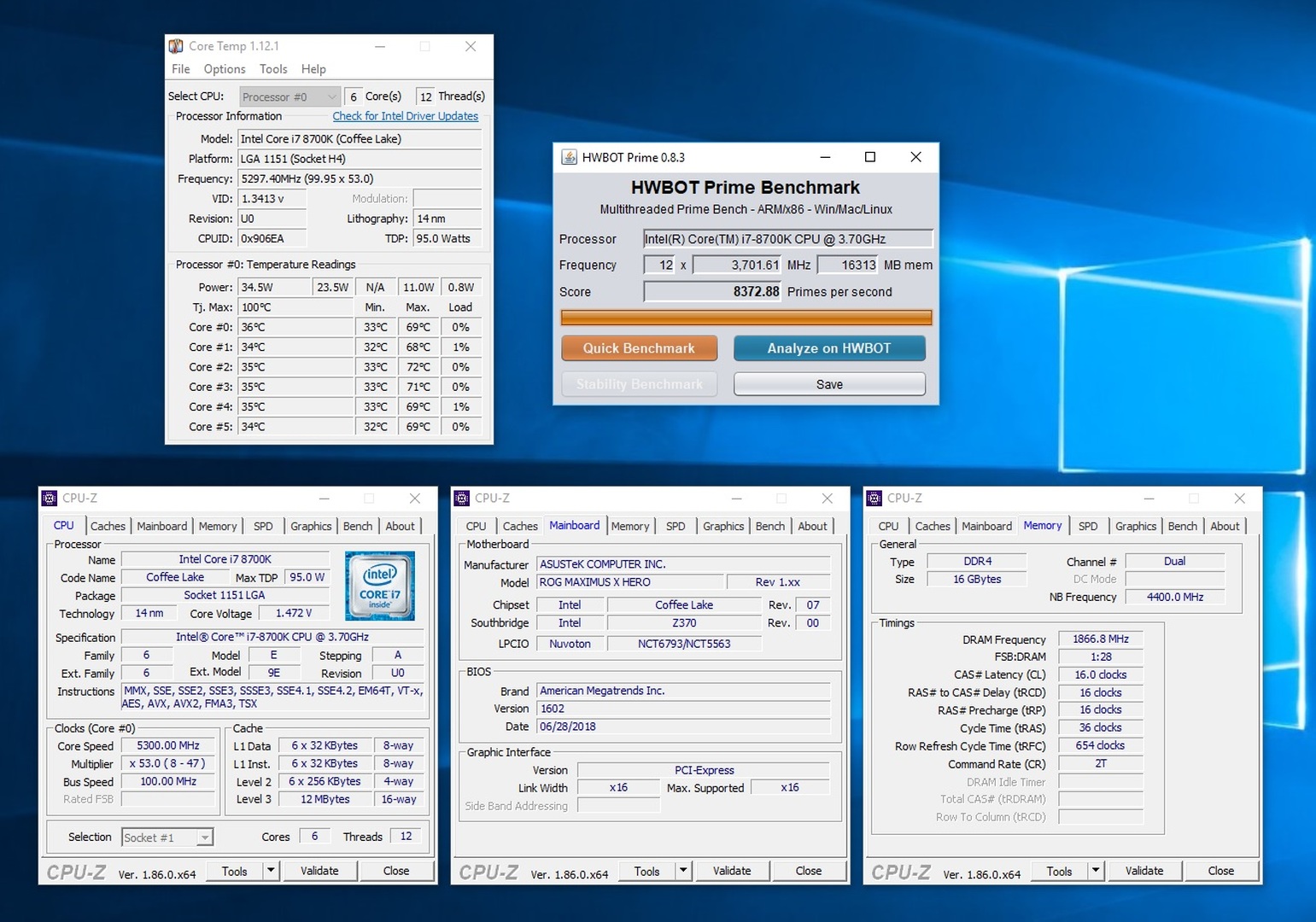The image size is (1316, 922).
Task: Click Core Temp Frequency value 5297.40MHz
Action: click(360, 179)
